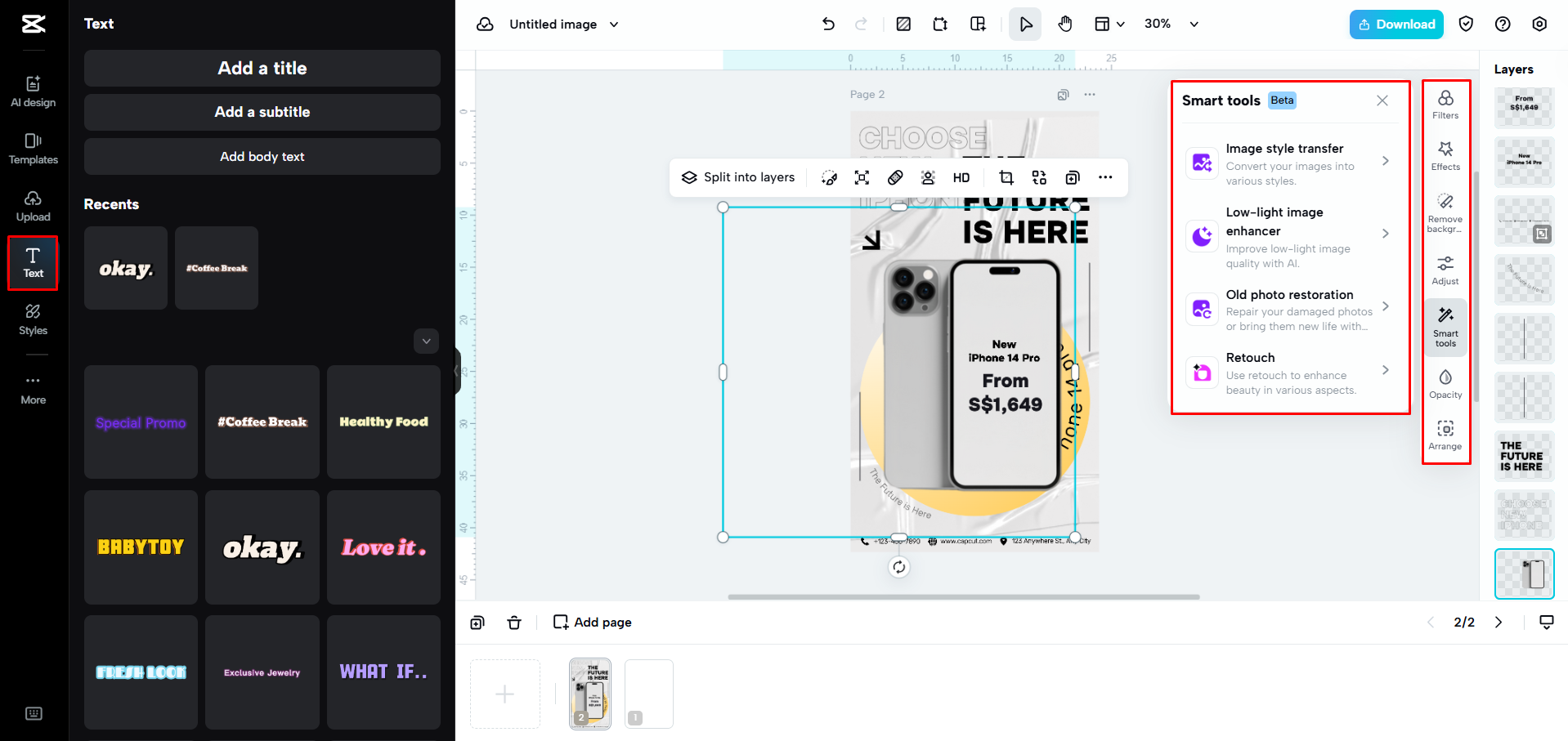Open the Templates sidebar tab
Screen dimensions: 1568x741
tap(34, 149)
